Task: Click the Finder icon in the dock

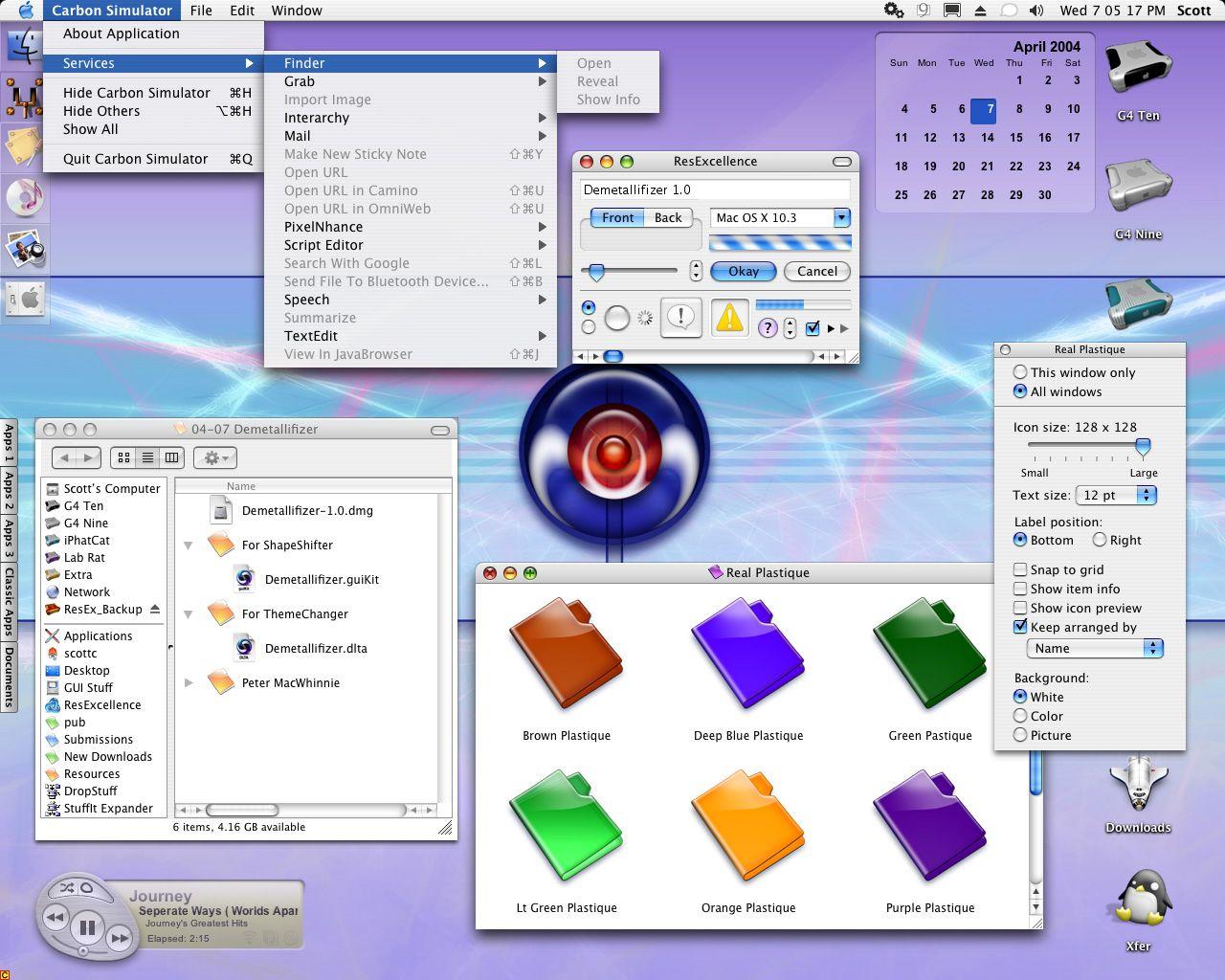Action: pyautogui.click(x=24, y=46)
